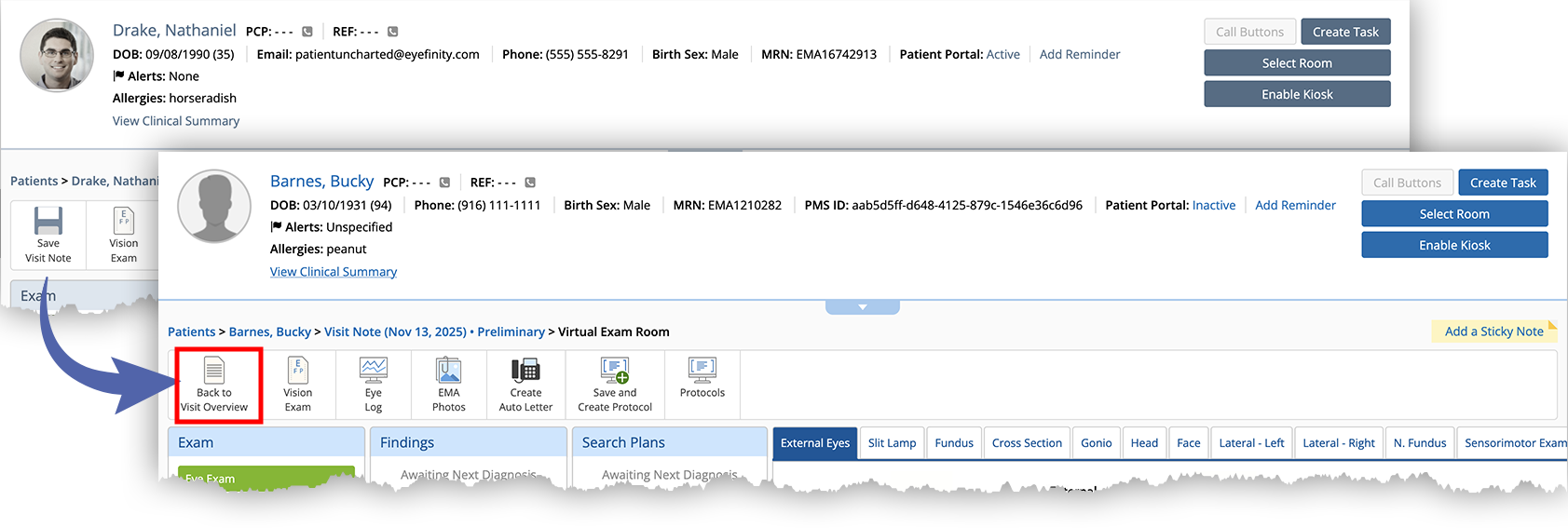Screen dimensions: 1568x528
Task: Open the Eye Log tool
Action: (x=373, y=372)
